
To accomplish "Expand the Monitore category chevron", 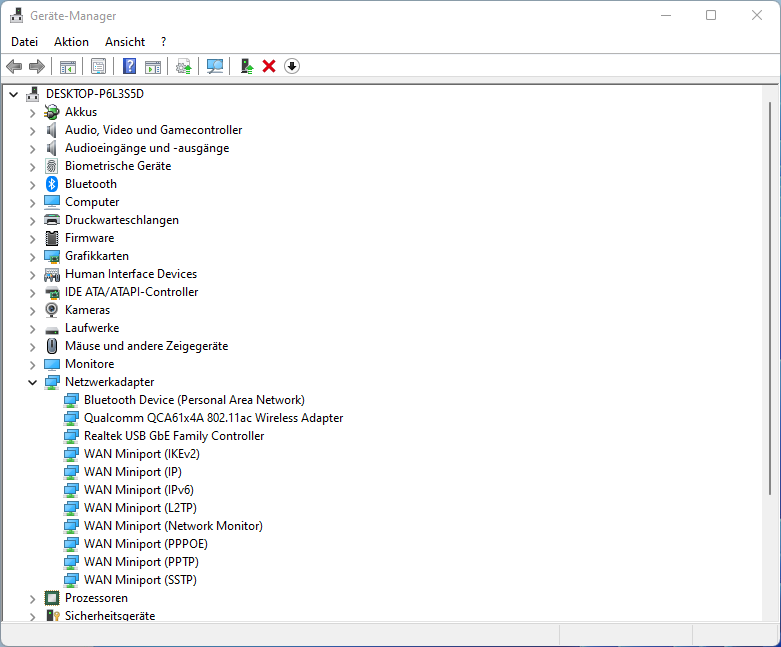I will point(32,365).
